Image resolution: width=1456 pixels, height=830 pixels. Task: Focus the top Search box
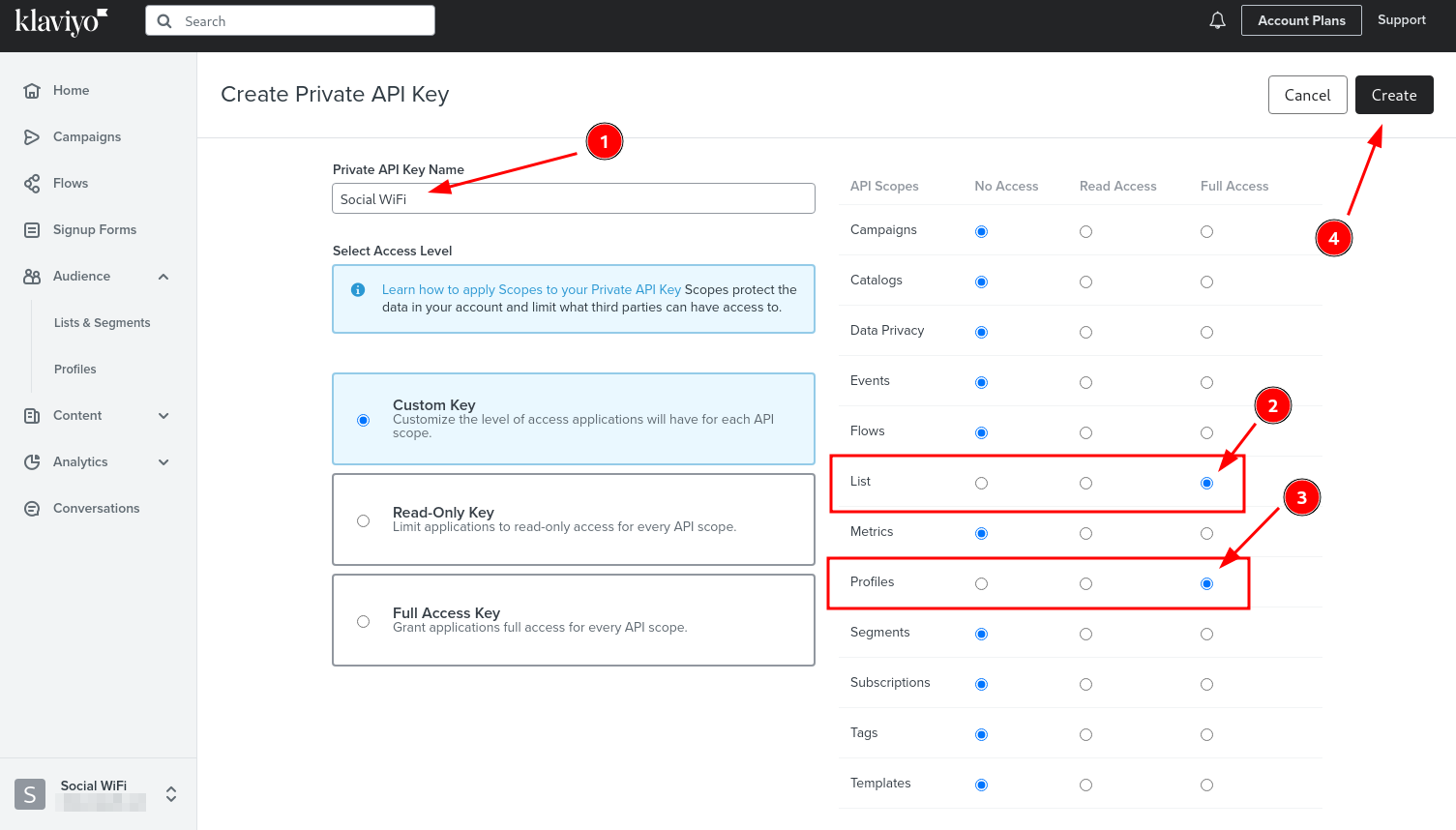pyautogui.click(x=290, y=20)
